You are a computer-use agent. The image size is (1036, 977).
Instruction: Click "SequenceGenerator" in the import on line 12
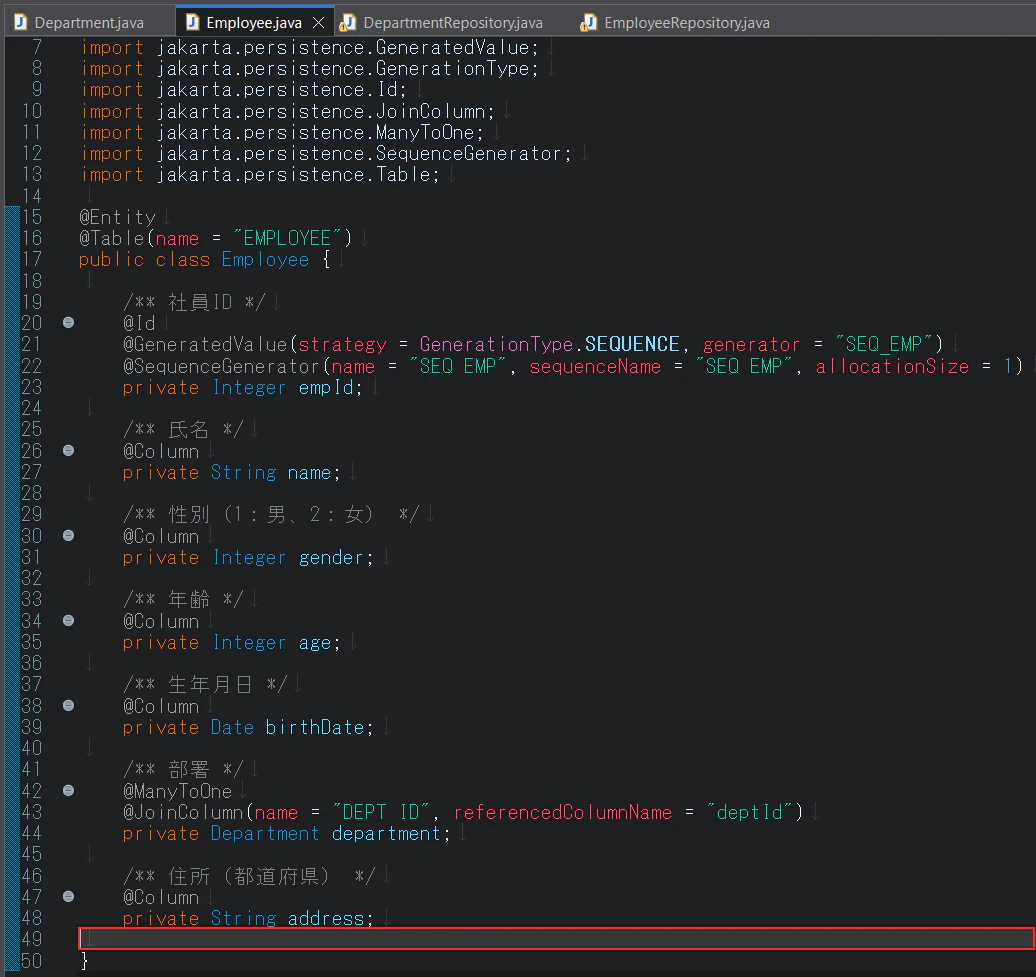[x=468, y=153]
